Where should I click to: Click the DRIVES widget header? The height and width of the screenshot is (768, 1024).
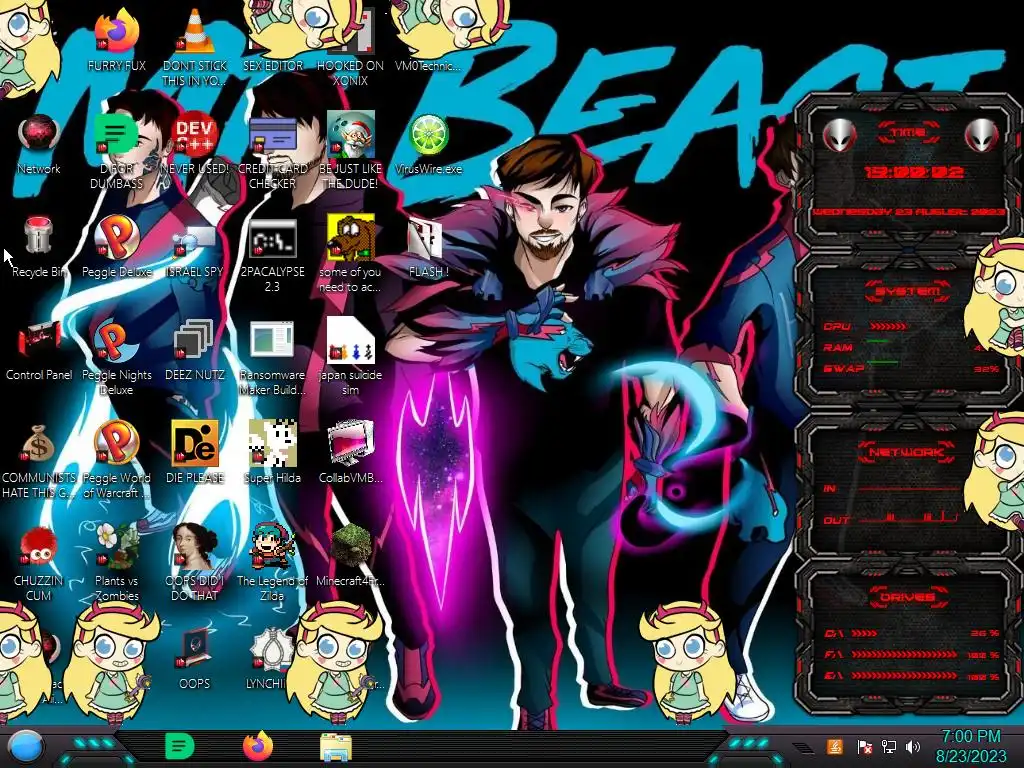pos(908,597)
